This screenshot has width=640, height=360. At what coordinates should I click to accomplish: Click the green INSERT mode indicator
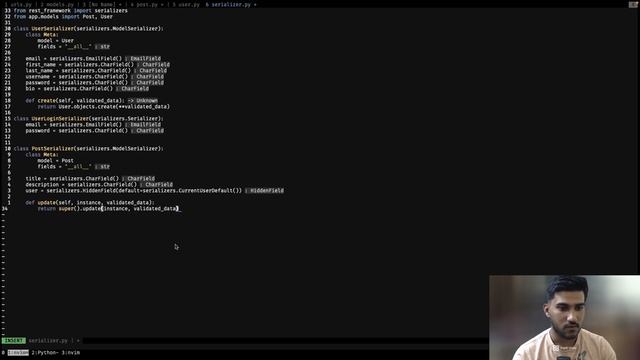pos(13,340)
